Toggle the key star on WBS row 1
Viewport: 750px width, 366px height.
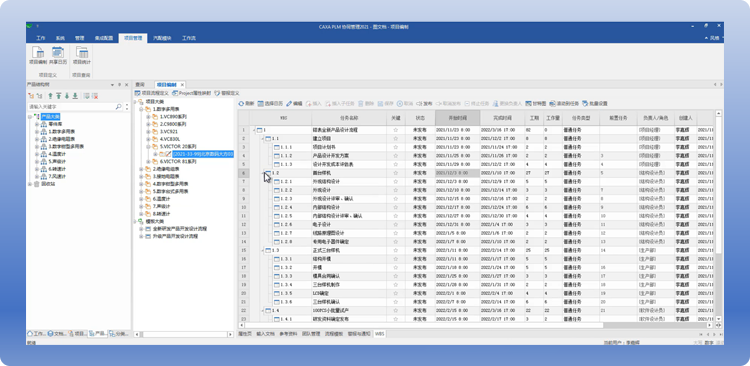[396, 130]
